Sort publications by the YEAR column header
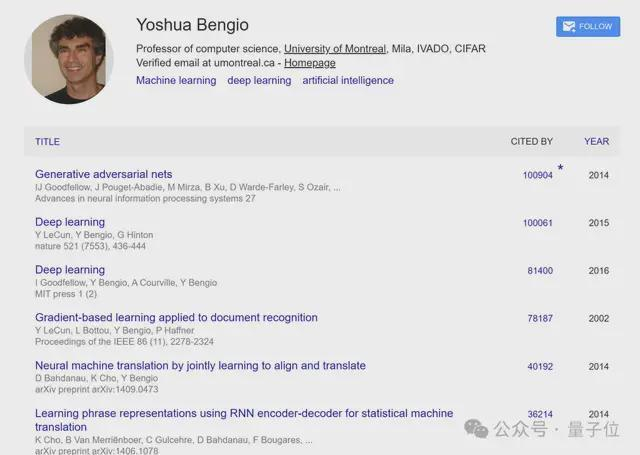 pyautogui.click(x=596, y=142)
